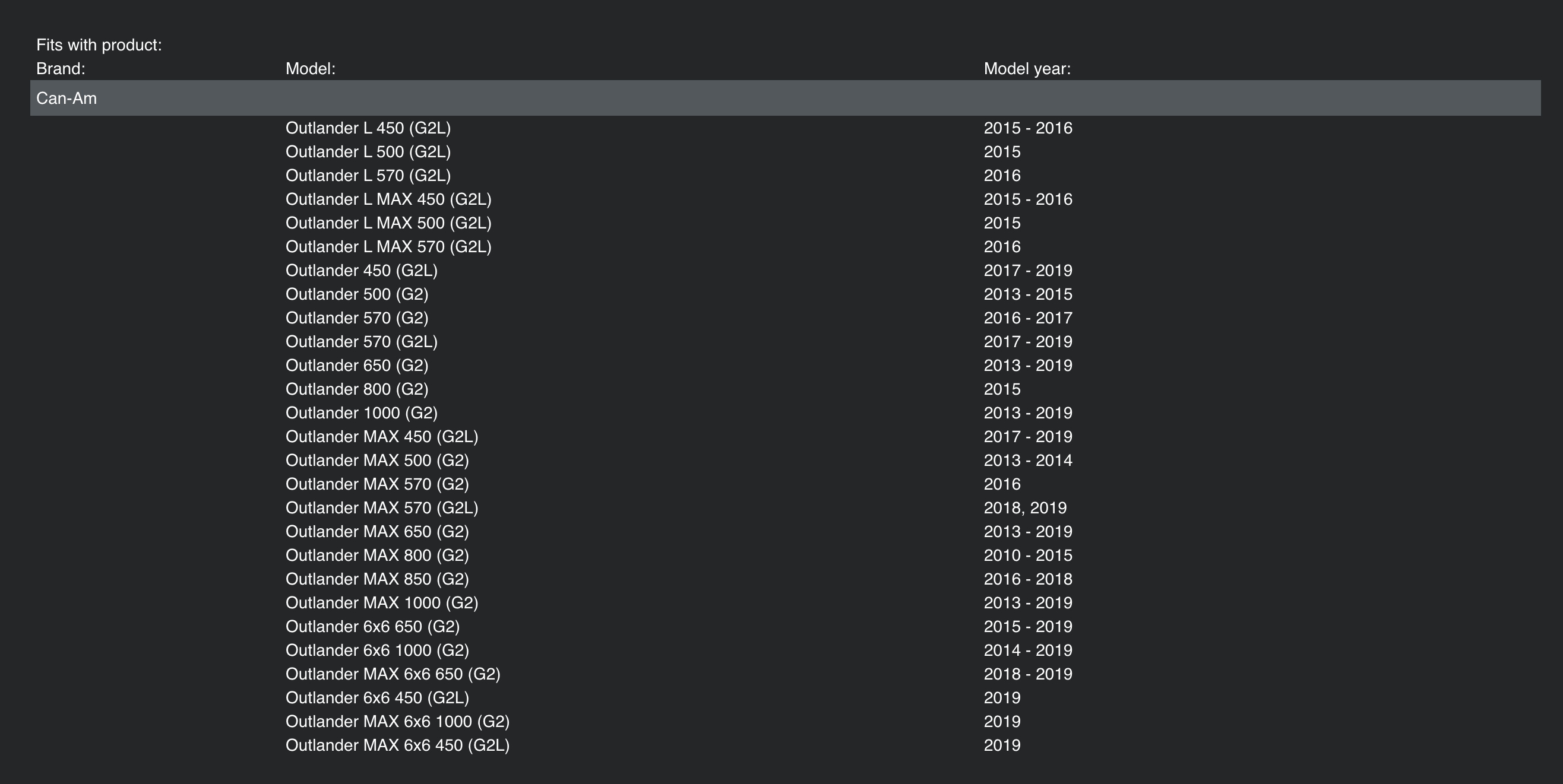Select 'Outlander L MAX 570 (G2L)' model
Viewport: 1563px width, 784px height.
(x=389, y=246)
